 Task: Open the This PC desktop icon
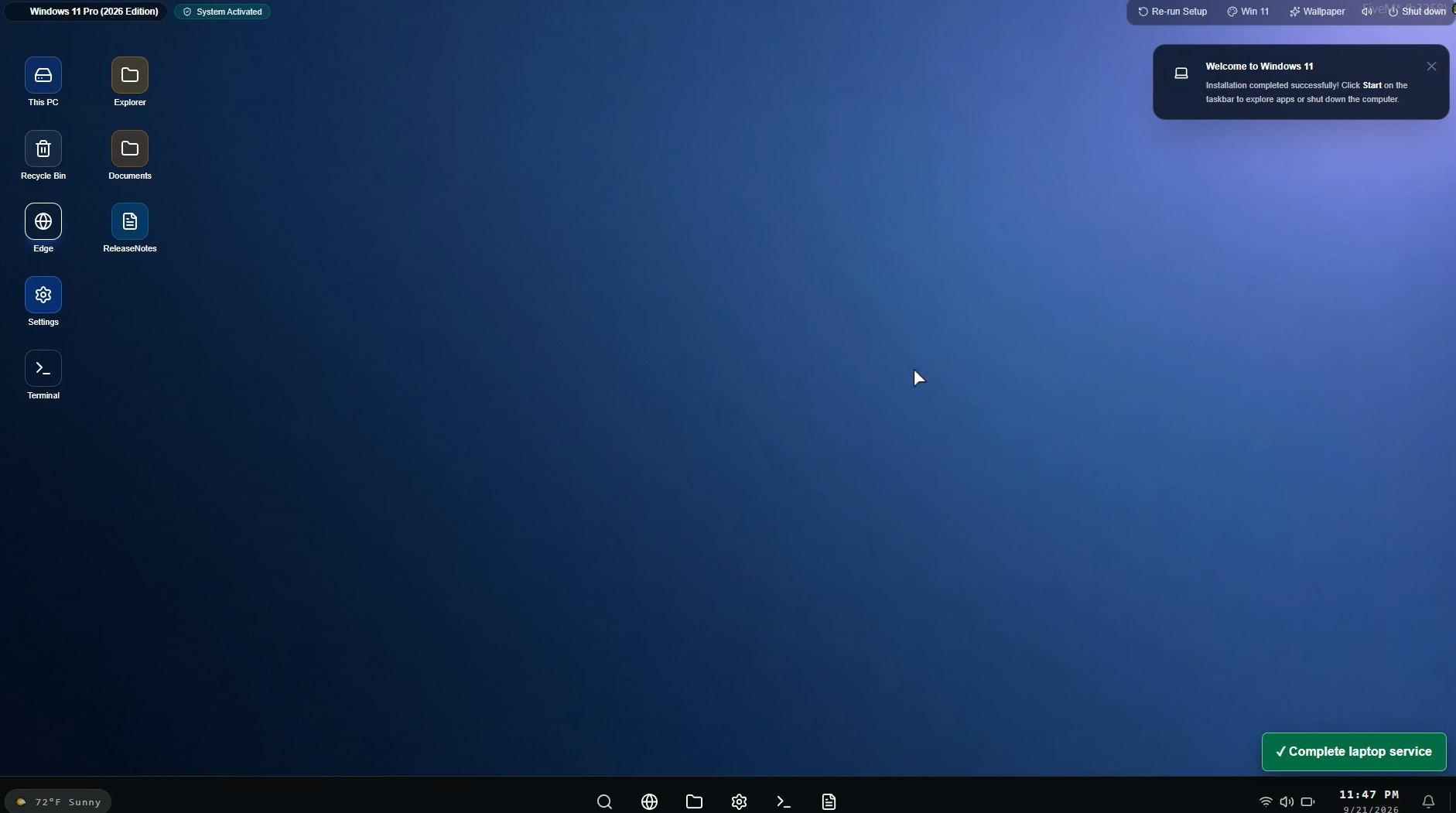coord(43,81)
